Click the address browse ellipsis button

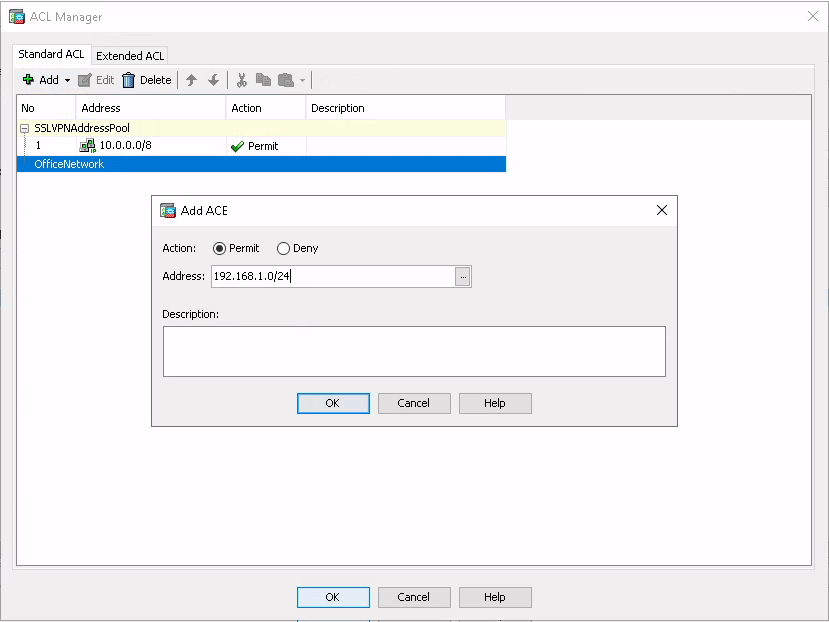463,277
